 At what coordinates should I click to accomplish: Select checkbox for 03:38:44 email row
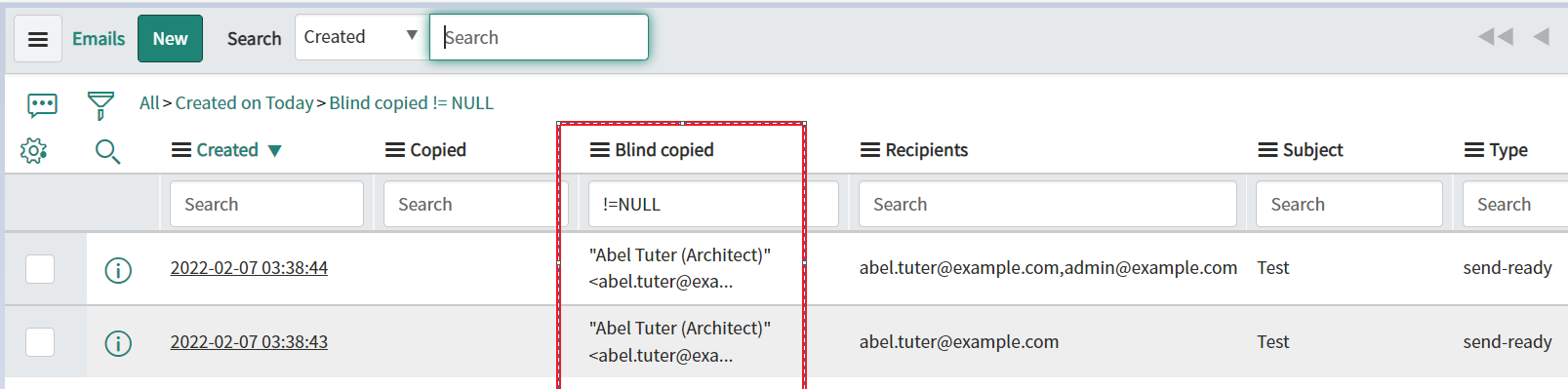tap(40, 269)
